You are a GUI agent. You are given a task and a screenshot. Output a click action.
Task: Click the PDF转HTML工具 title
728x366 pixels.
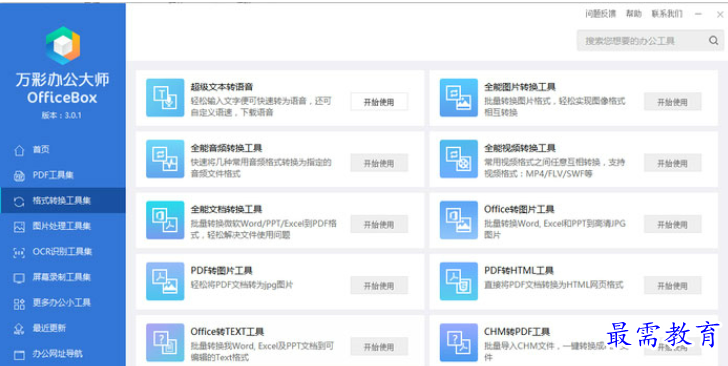519,271
